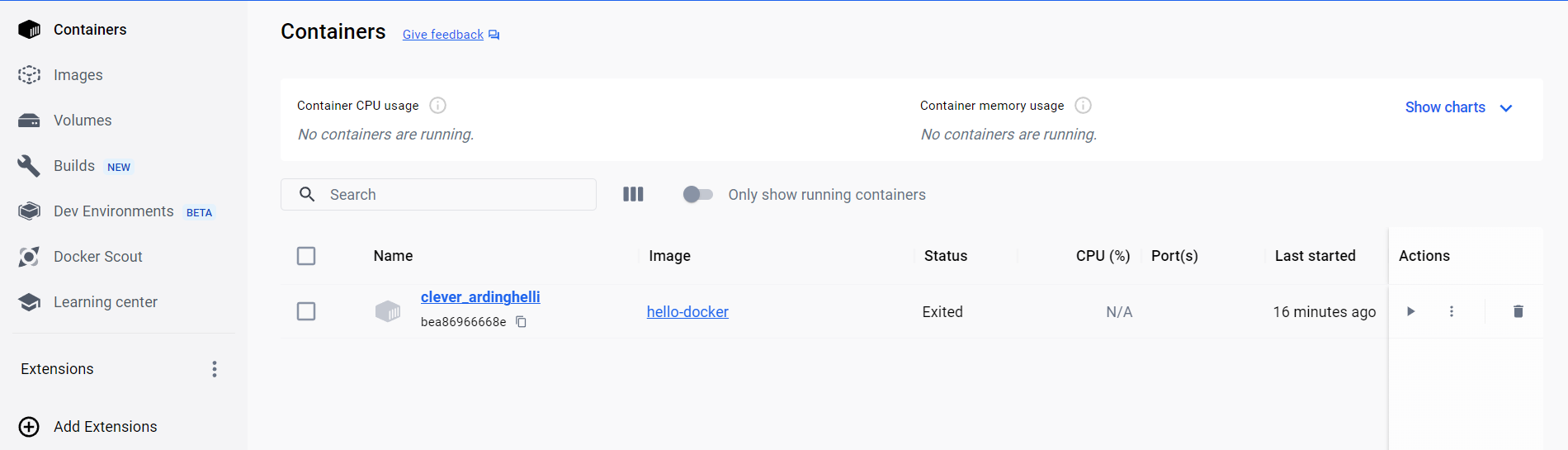Start the clever_ardinghelli container
The height and width of the screenshot is (450, 1568).
click(x=1411, y=311)
